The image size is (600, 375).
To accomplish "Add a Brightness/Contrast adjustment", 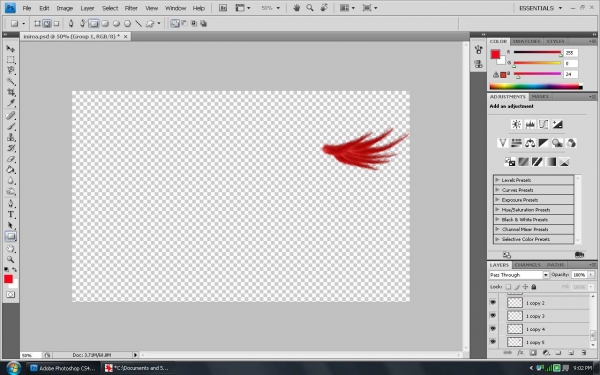I will click(516, 124).
